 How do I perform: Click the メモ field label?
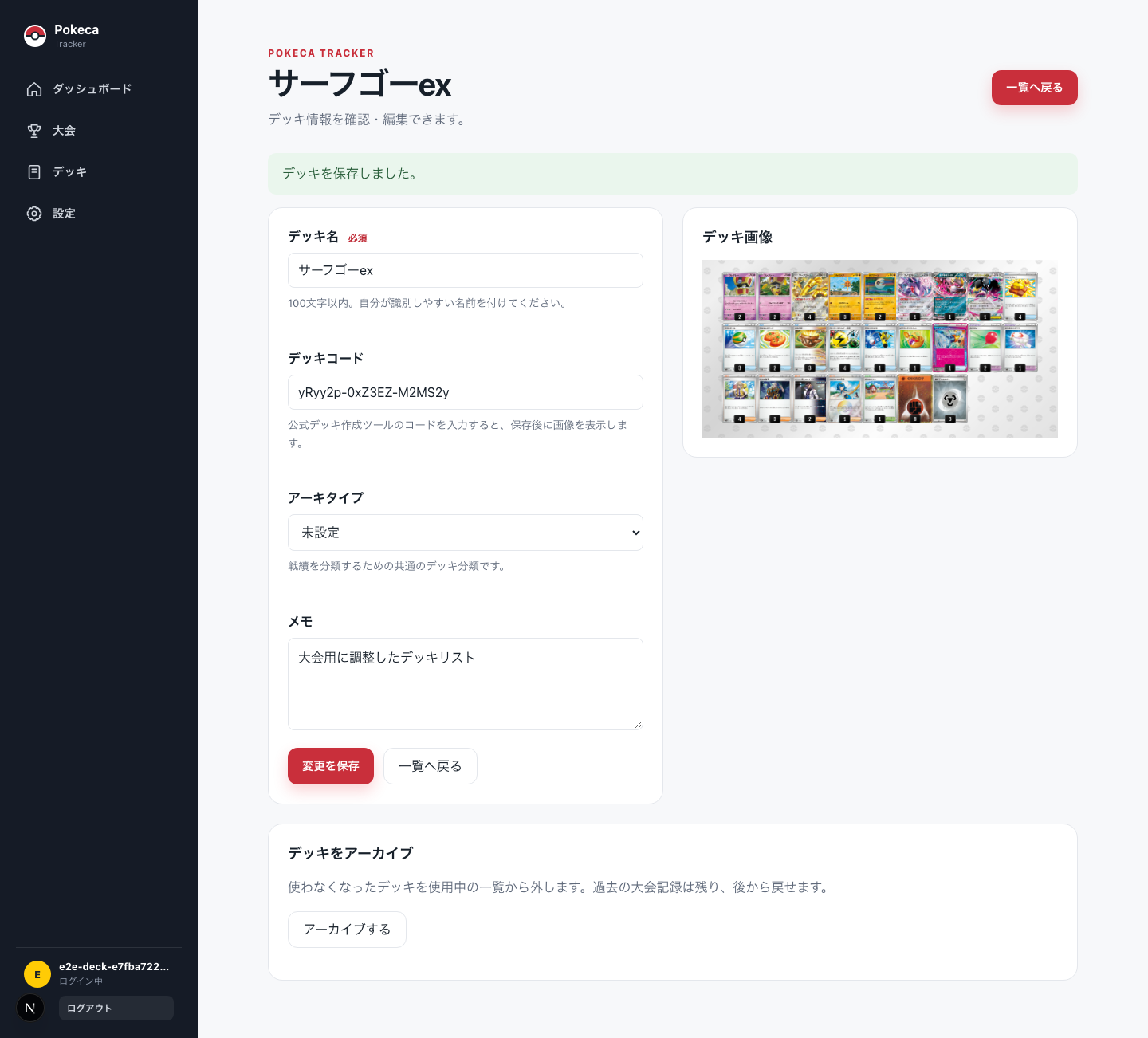[301, 622]
